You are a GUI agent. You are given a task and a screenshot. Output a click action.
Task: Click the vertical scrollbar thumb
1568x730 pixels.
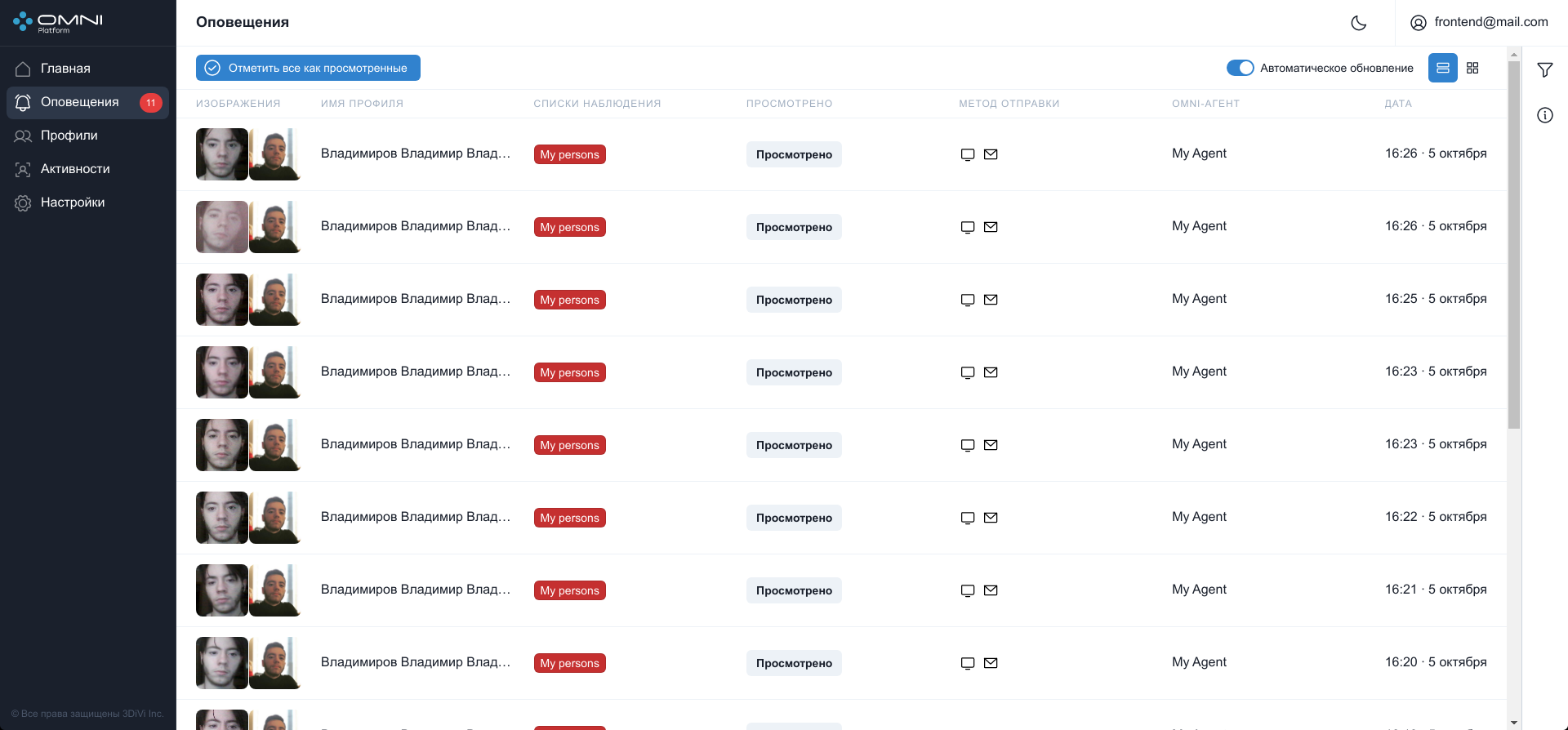tap(1514, 245)
